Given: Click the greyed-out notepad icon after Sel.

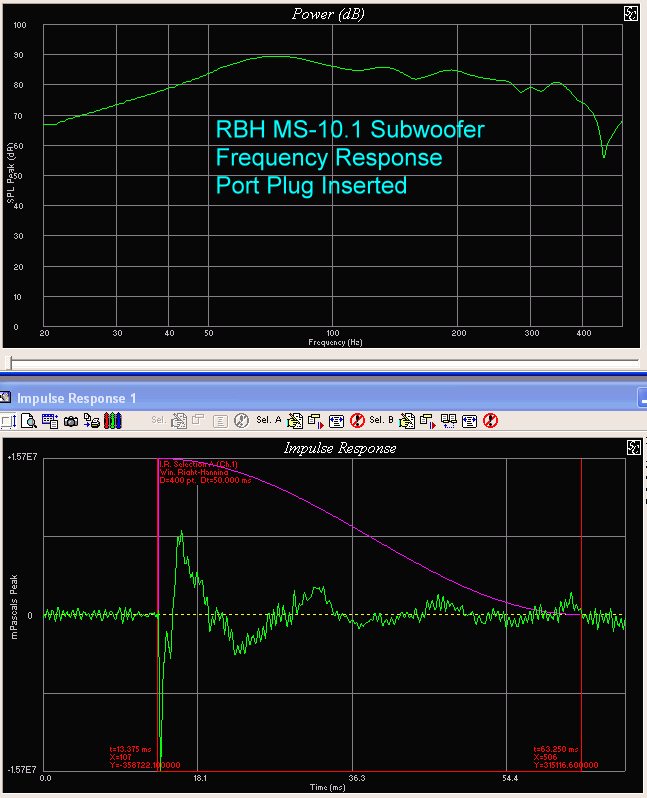Looking at the screenshot, I should coord(179,421).
